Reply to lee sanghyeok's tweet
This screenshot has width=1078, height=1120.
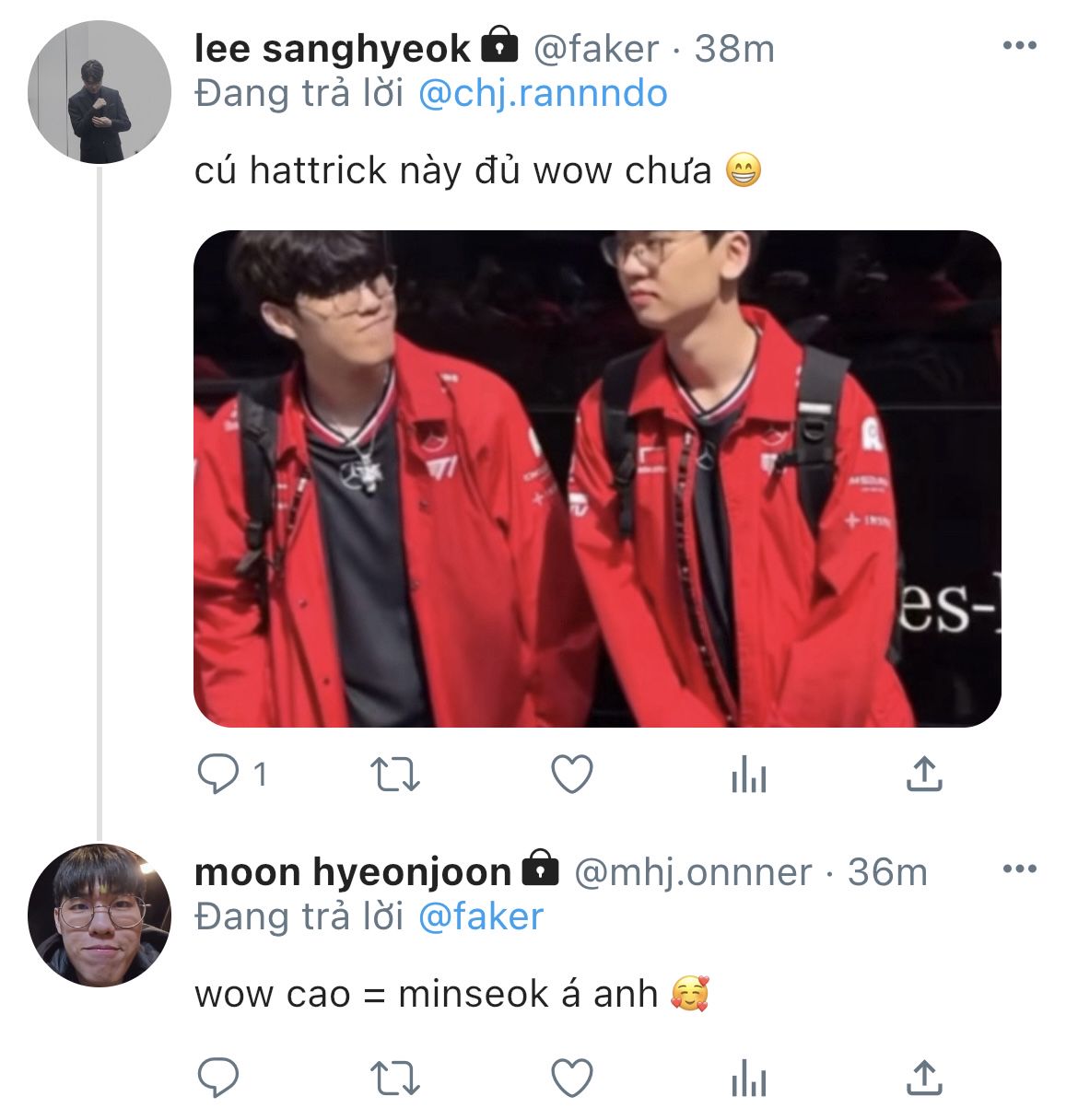point(218,775)
